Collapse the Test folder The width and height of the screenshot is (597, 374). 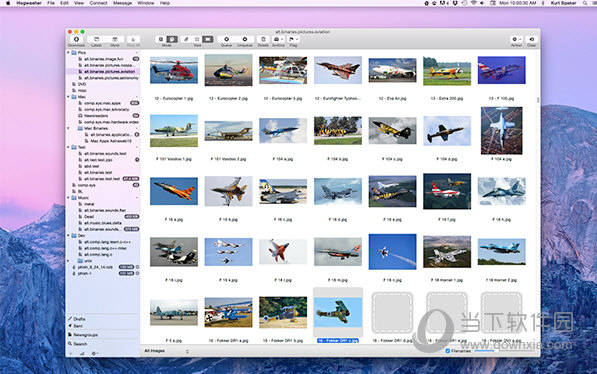(69, 147)
